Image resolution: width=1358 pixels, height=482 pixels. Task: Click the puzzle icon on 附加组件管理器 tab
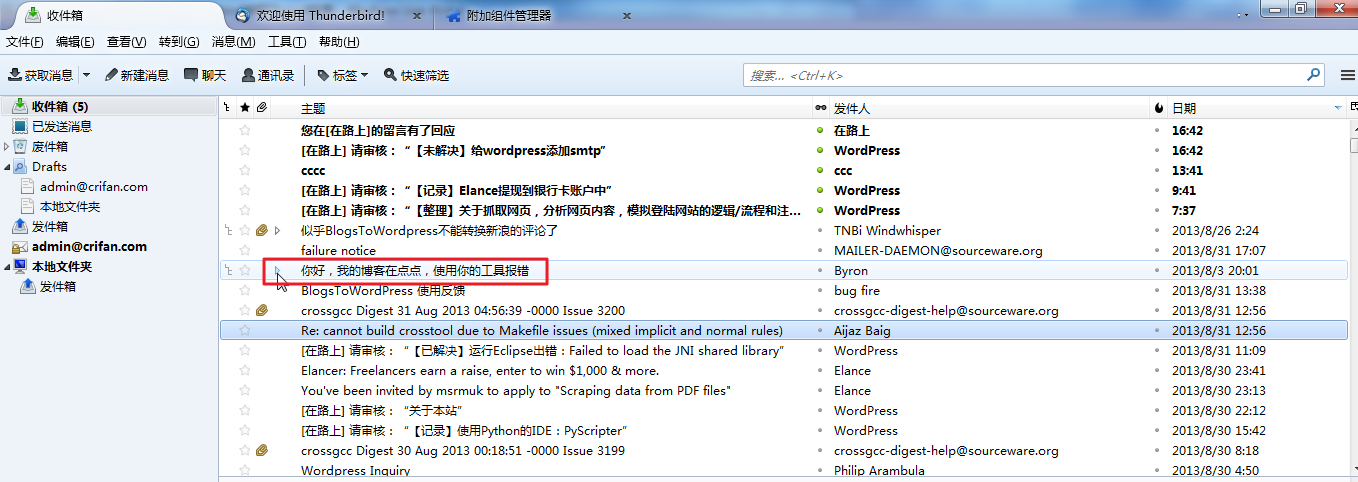point(454,16)
